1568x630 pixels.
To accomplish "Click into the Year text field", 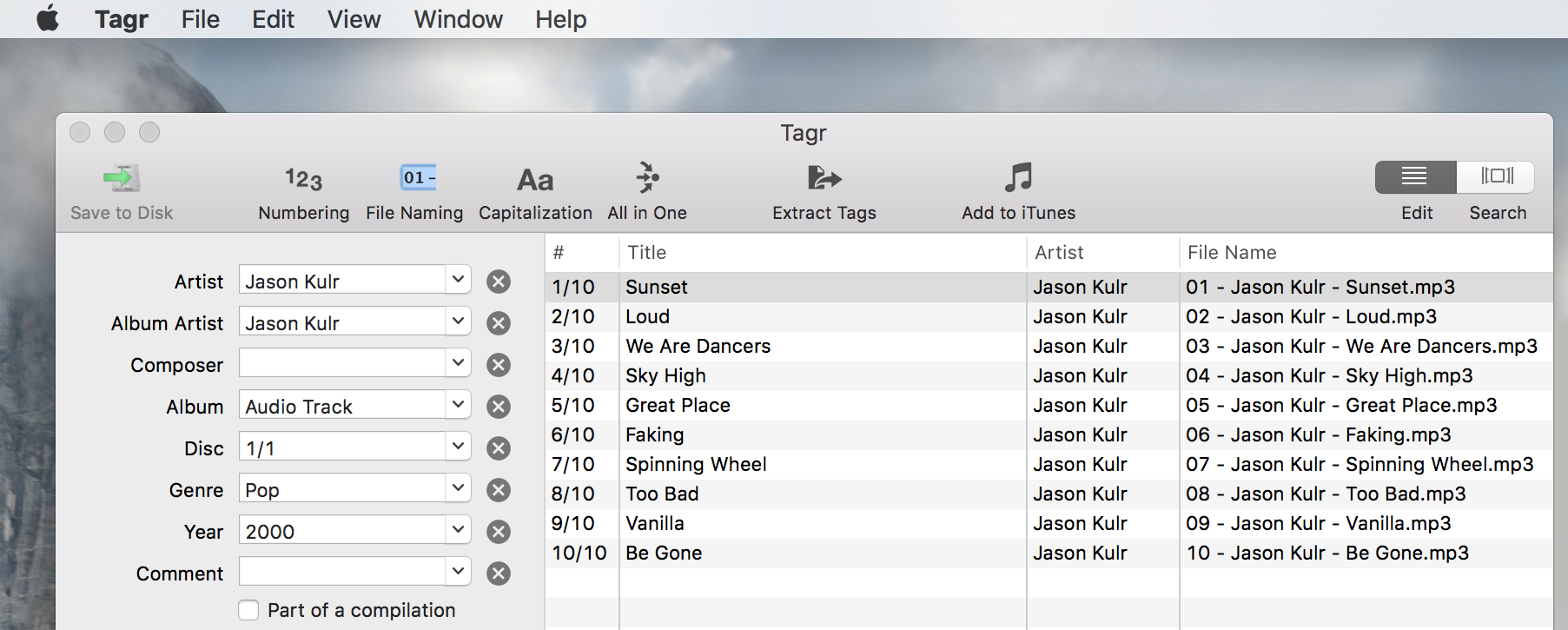I will 342,530.
